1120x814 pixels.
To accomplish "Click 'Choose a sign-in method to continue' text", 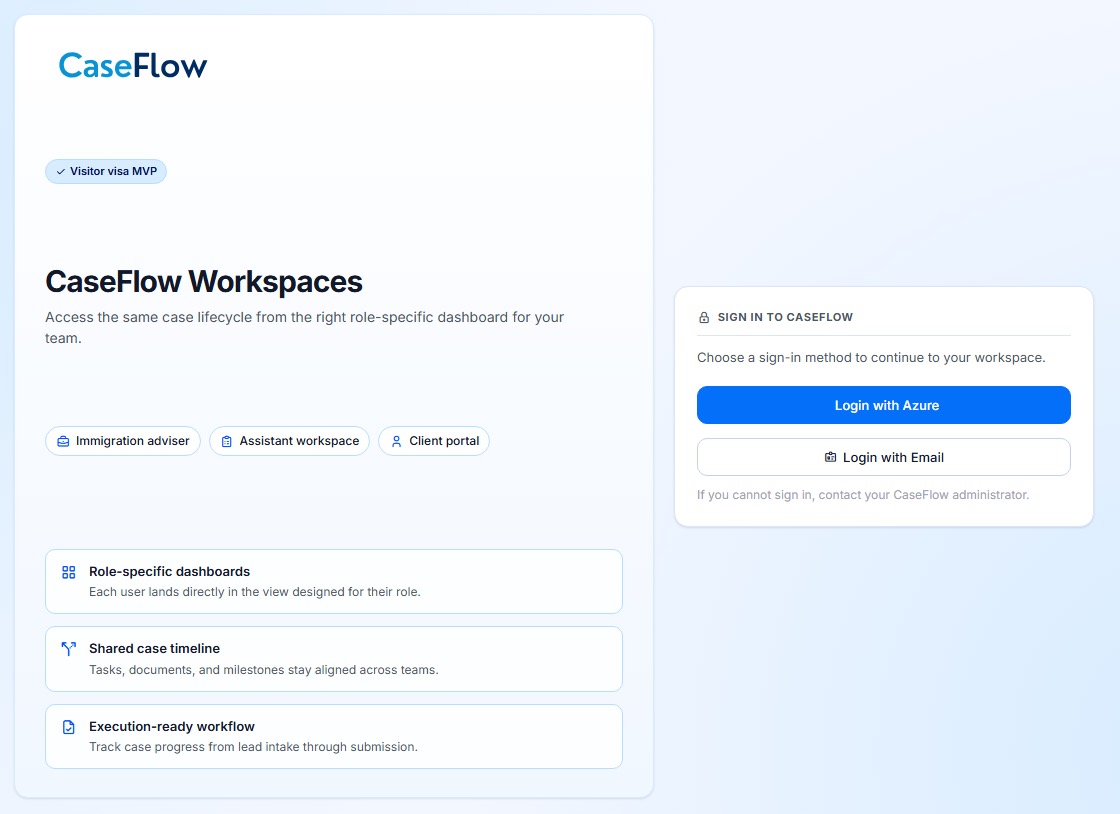I will pos(871,358).
